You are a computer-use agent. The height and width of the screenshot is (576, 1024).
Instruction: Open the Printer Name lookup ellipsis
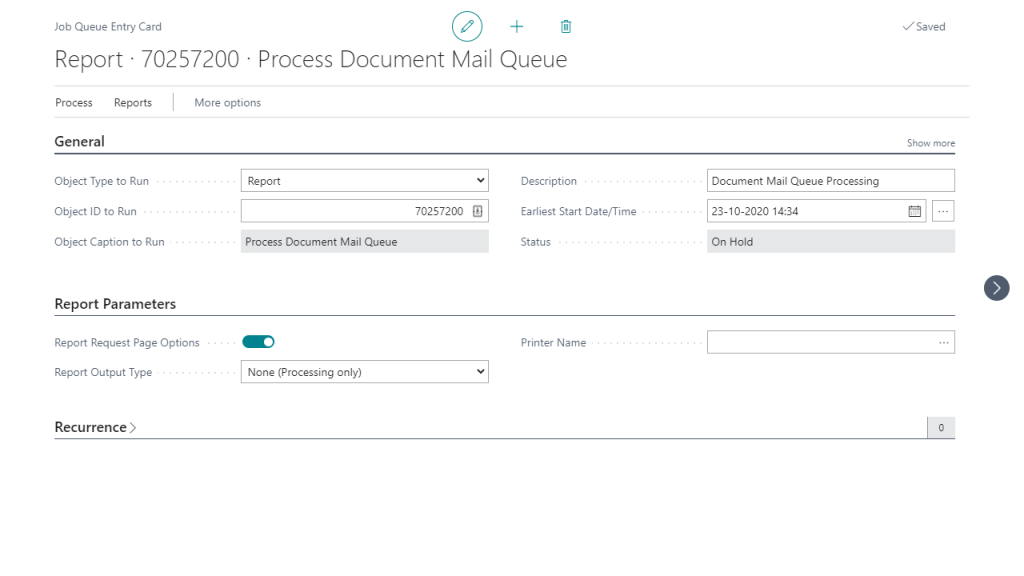tap(942, 341)
